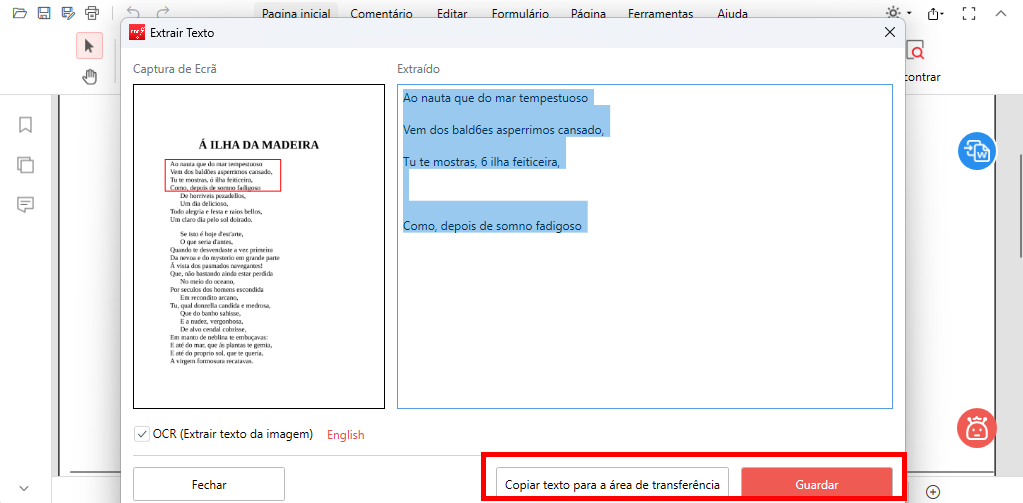This screenshot has height=503, width=1023.
Task: Click the screenshot preview thumbnail of the poem
Action: [259, 247]
